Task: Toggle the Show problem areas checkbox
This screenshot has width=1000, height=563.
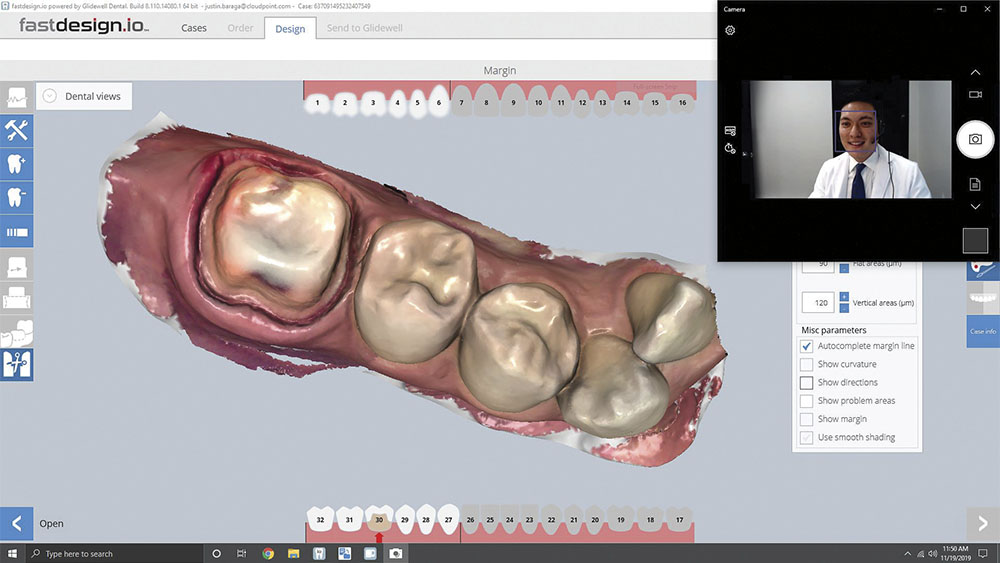Action: tap(806, 401)
